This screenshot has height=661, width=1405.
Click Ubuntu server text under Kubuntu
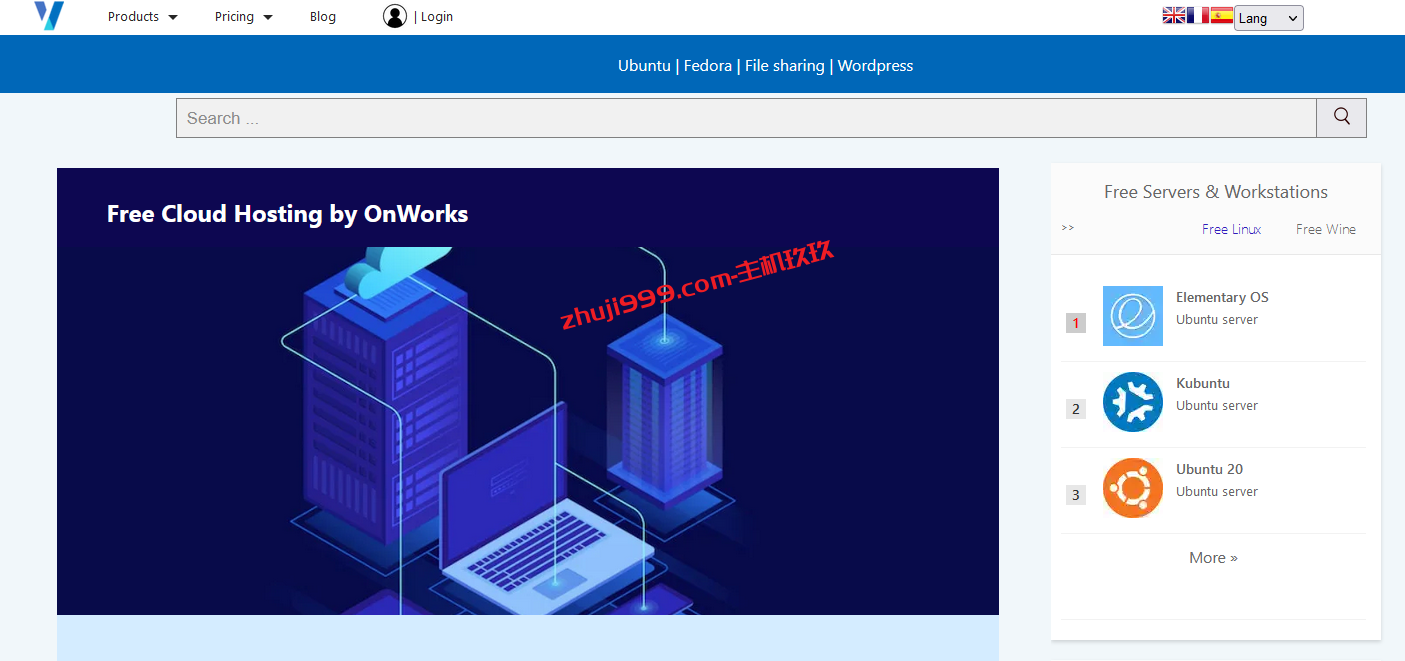(x=1217, y=406)
